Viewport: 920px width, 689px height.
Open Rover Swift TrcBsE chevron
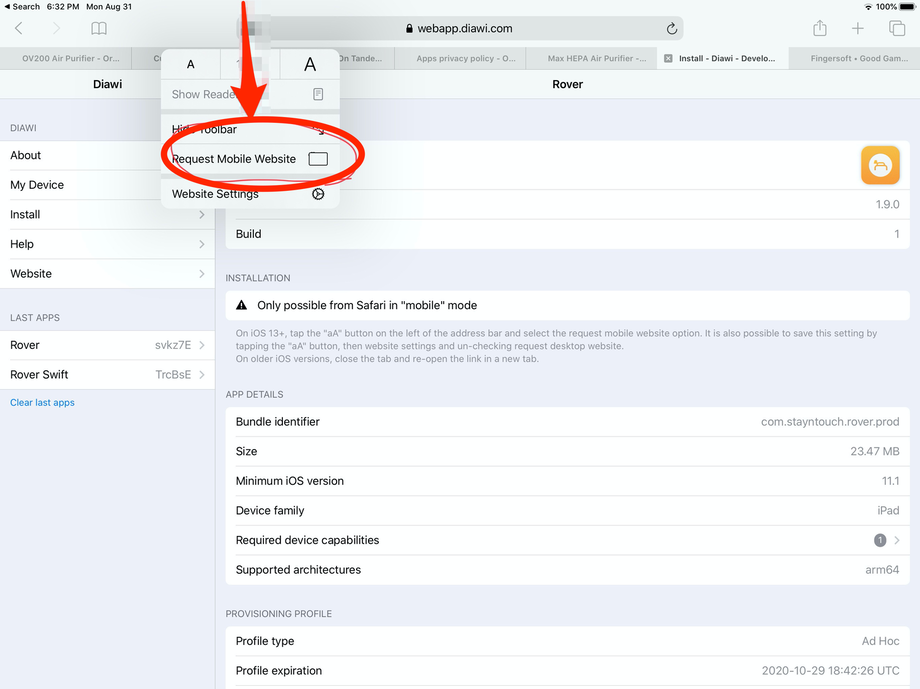[202, 374]
